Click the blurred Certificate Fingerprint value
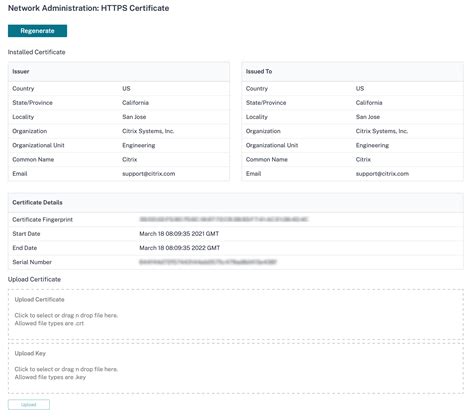This screenshot has height=419, width=474. coord(224,219)
